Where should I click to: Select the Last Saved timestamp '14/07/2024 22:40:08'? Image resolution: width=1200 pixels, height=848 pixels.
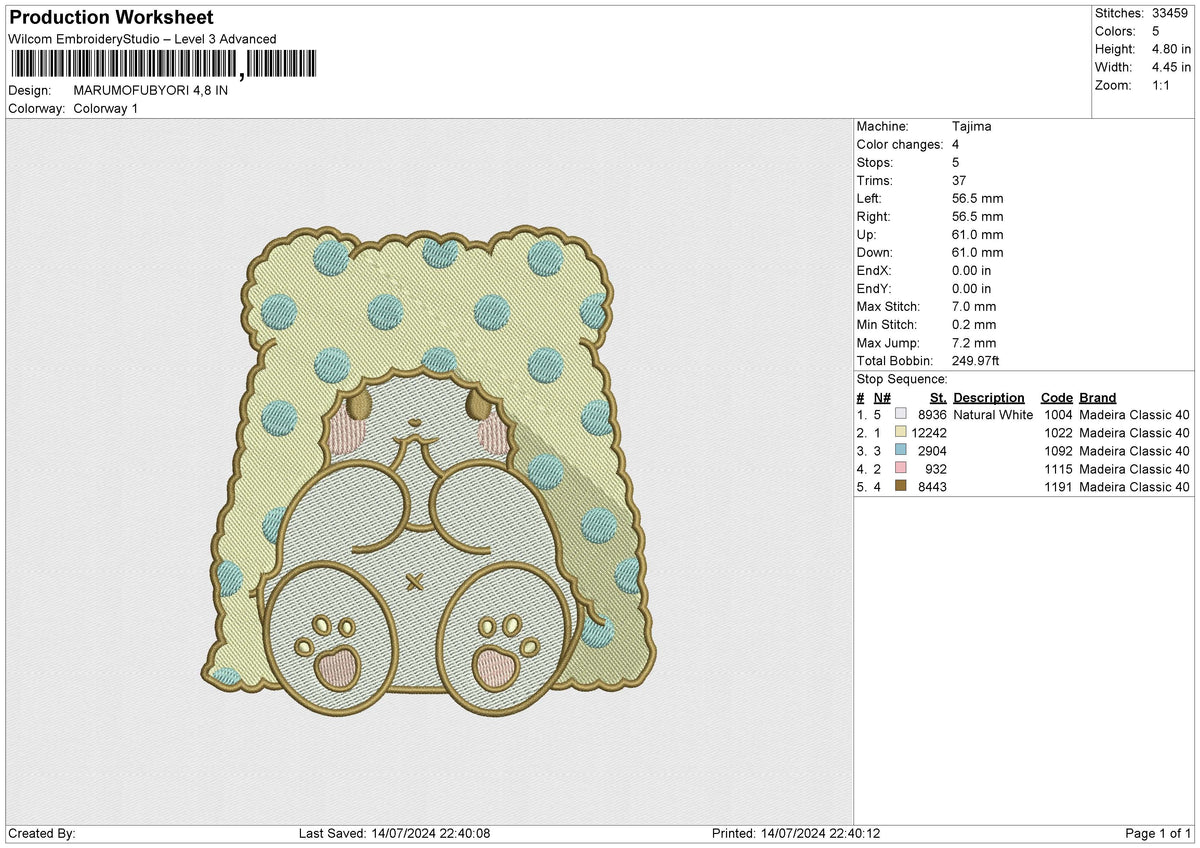[x=429, y=834]
